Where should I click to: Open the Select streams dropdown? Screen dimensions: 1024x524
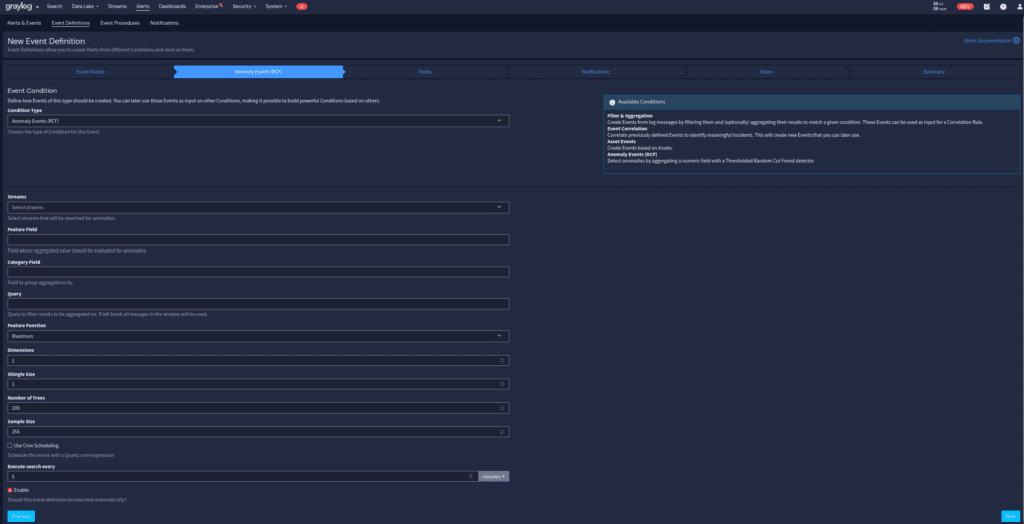pyautogui.click(x=258, y=207)
